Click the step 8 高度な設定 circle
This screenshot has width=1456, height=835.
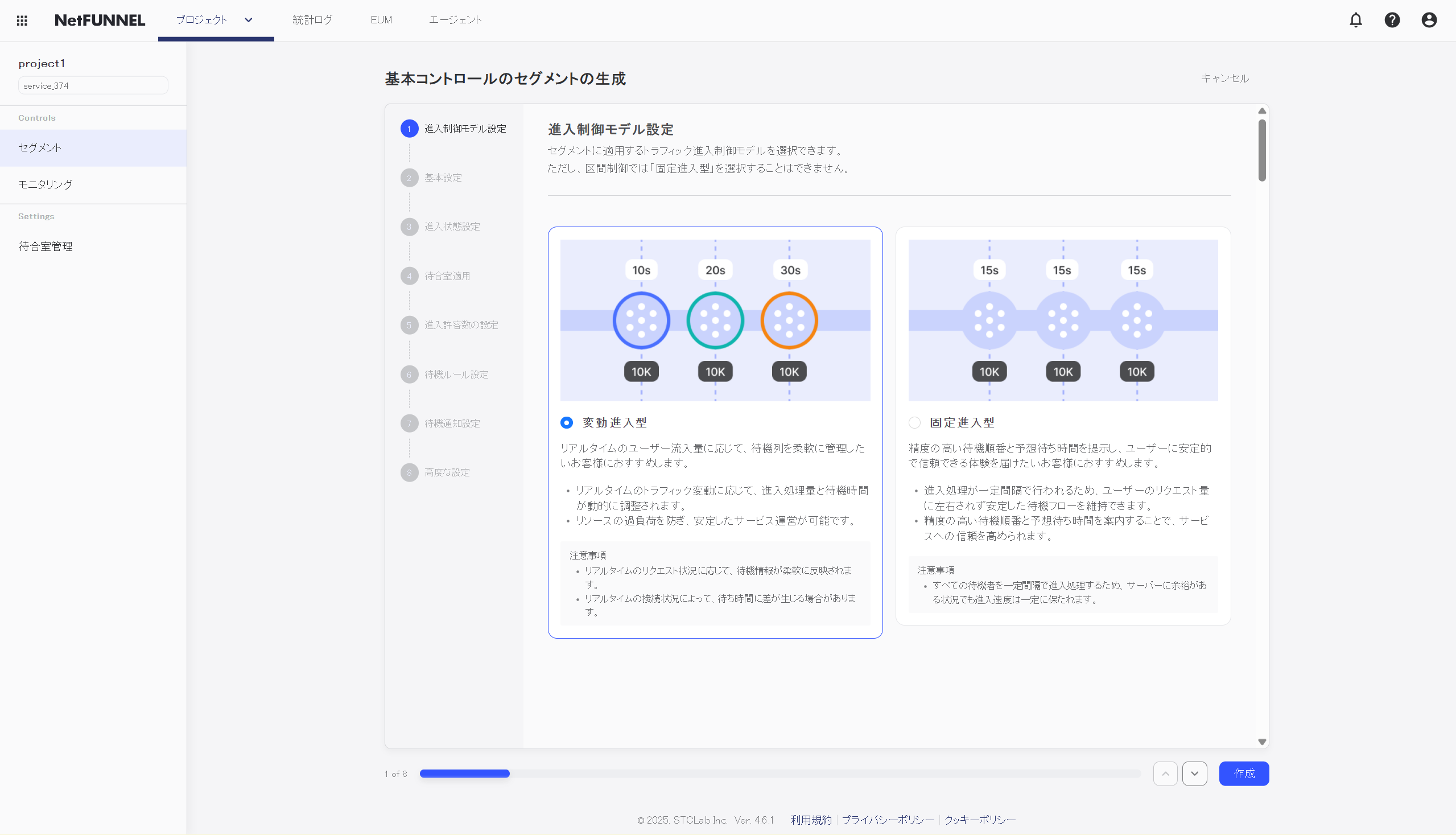[x=409, y=472]
